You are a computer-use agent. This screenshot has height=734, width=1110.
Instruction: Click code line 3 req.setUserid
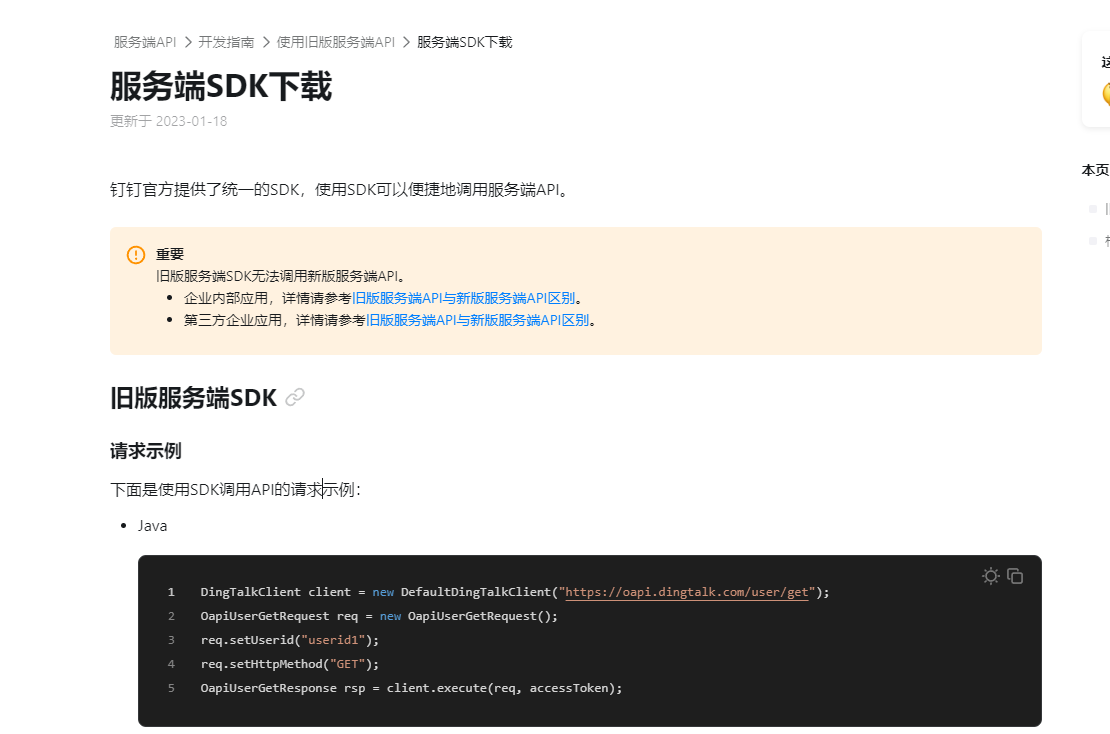pyautogui.click(x=290, y=640)
